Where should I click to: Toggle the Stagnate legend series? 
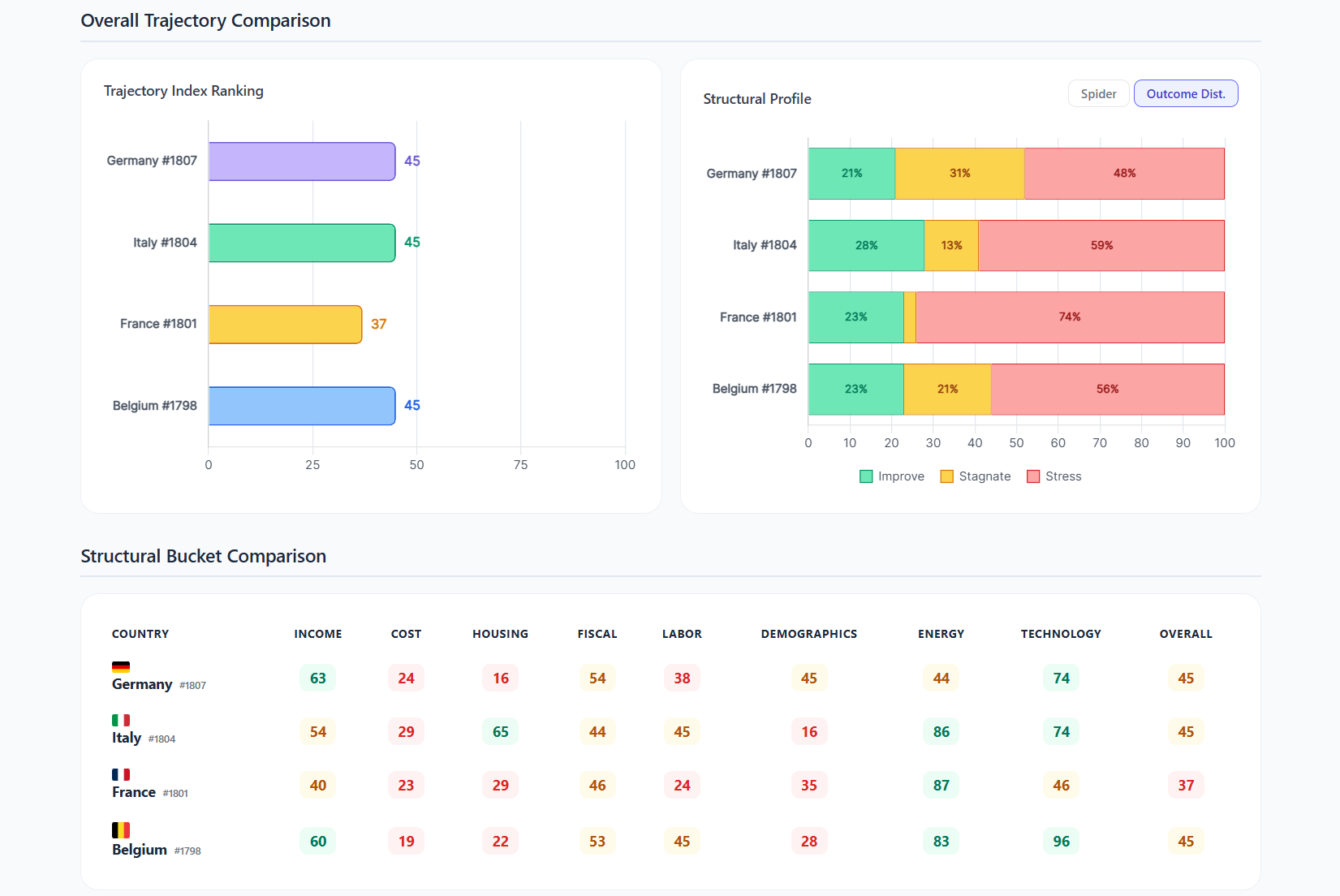click(x=975, y=476)
